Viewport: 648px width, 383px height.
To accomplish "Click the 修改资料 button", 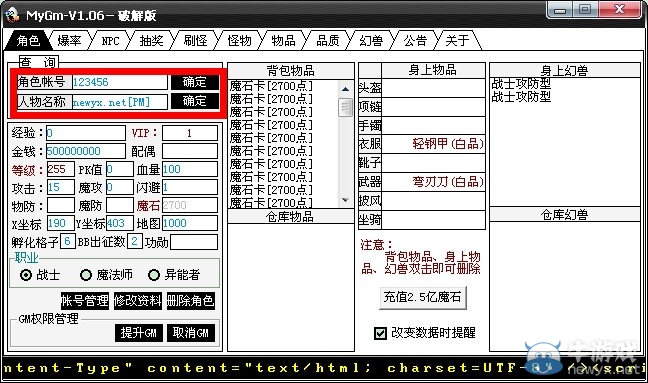I will point(138,301).
